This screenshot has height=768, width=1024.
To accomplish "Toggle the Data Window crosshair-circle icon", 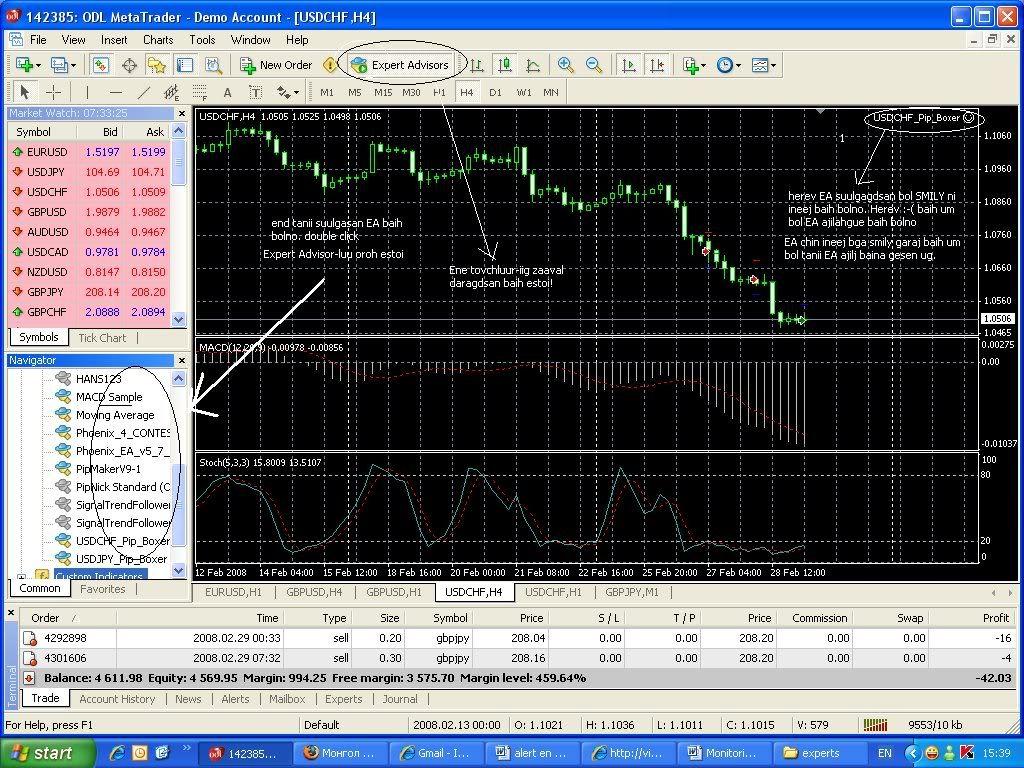I will 129,65.
